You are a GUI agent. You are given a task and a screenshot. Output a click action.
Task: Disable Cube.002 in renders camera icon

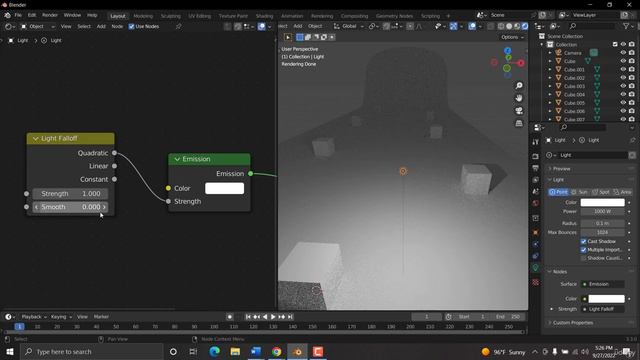tap(632, 78)
